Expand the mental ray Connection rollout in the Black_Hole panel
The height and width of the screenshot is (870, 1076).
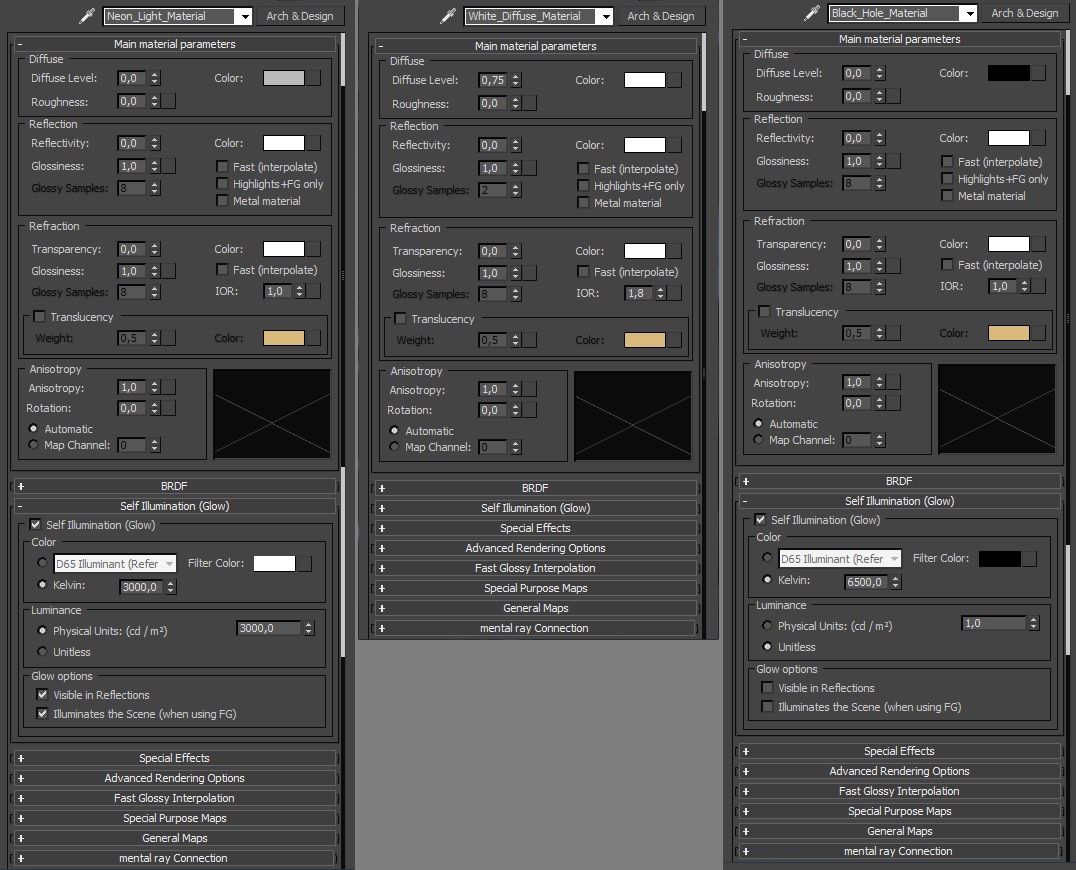899,851
